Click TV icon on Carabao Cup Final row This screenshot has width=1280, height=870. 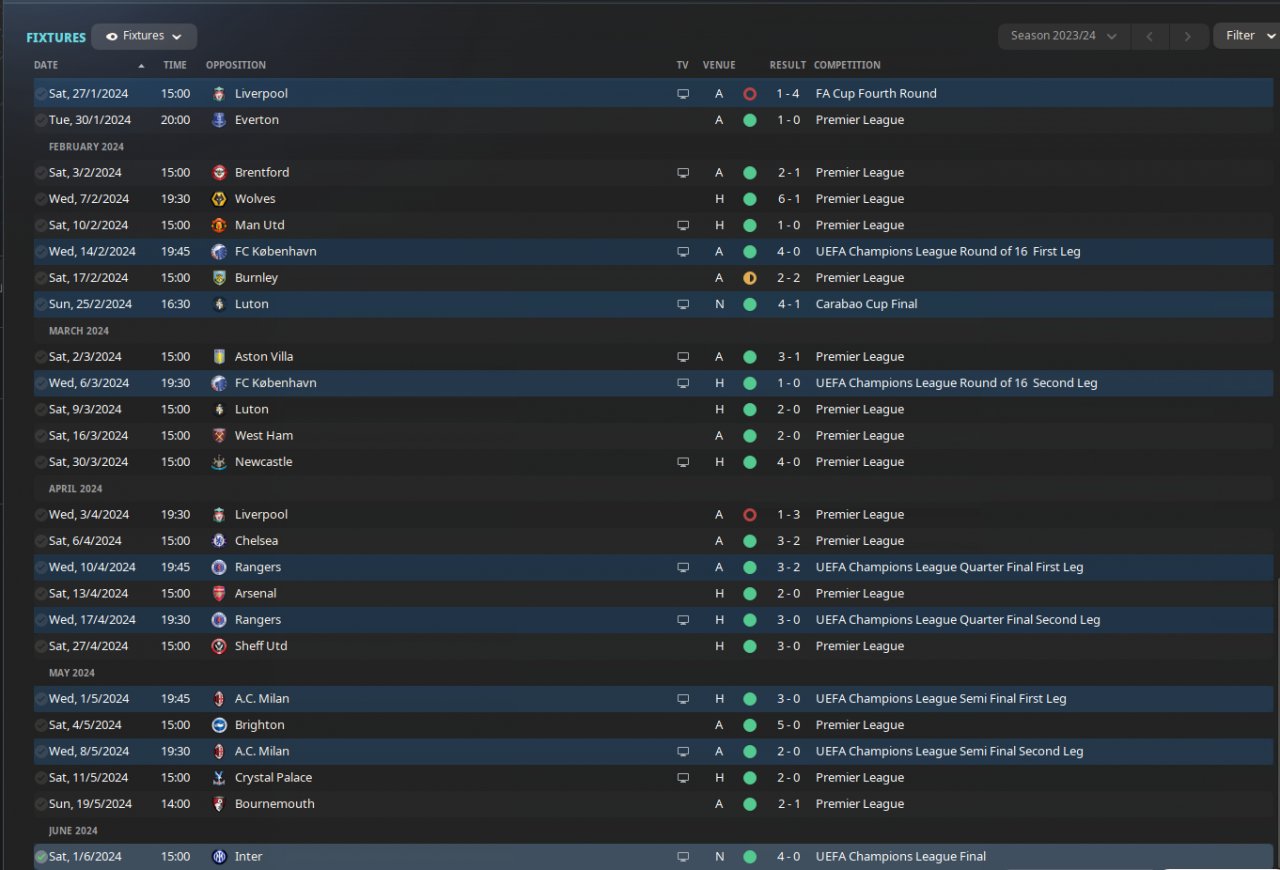683,304
